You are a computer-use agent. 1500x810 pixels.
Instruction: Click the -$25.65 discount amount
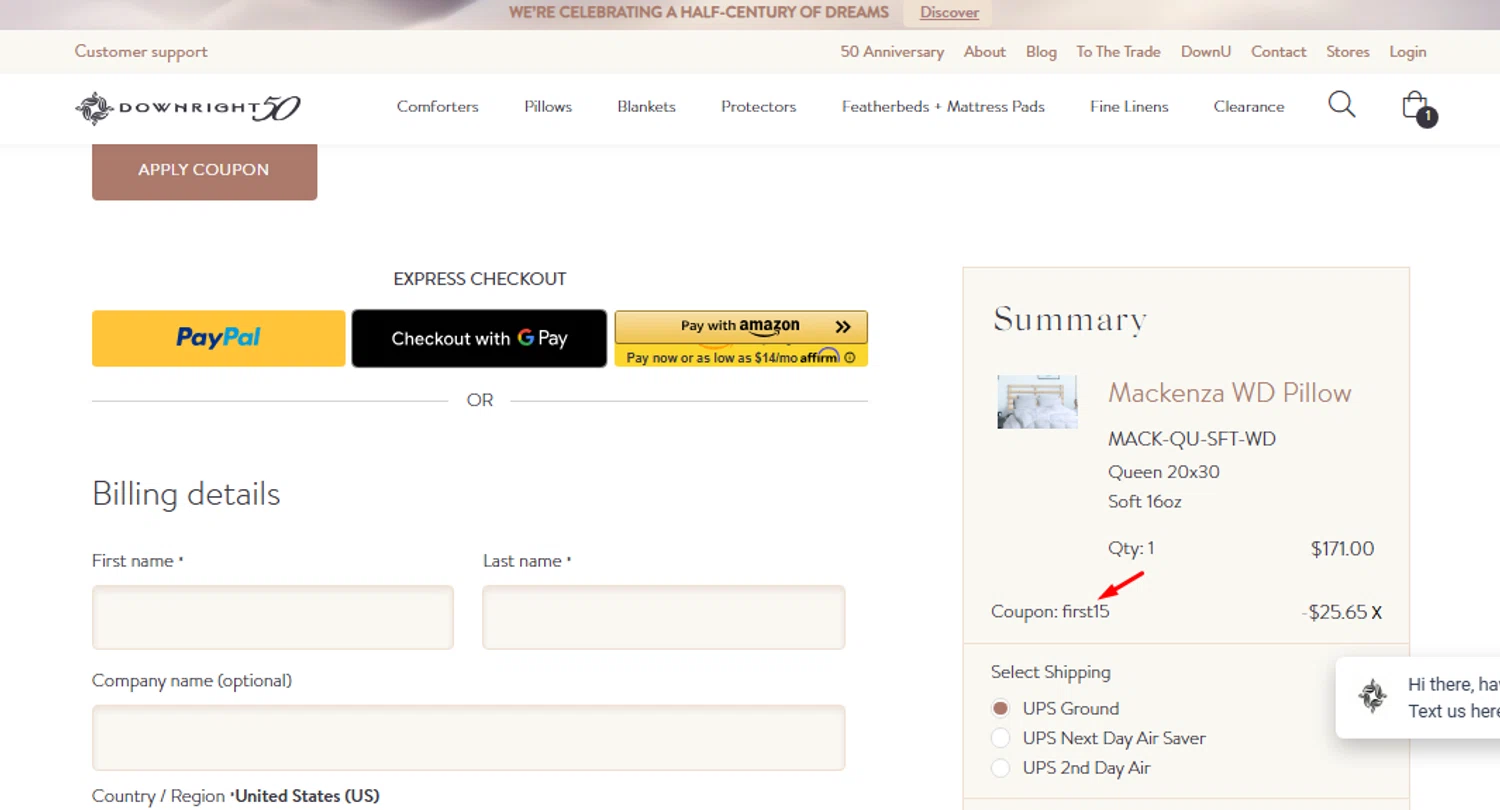1335,612
